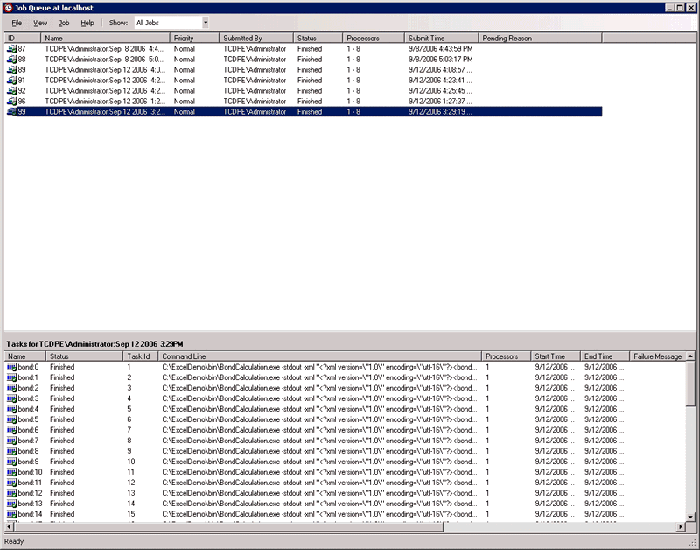Image resolution: width=700 pixels, height=550 pixels.
Task: Click the task icon for task ID 10
Action: click(12, 472)
